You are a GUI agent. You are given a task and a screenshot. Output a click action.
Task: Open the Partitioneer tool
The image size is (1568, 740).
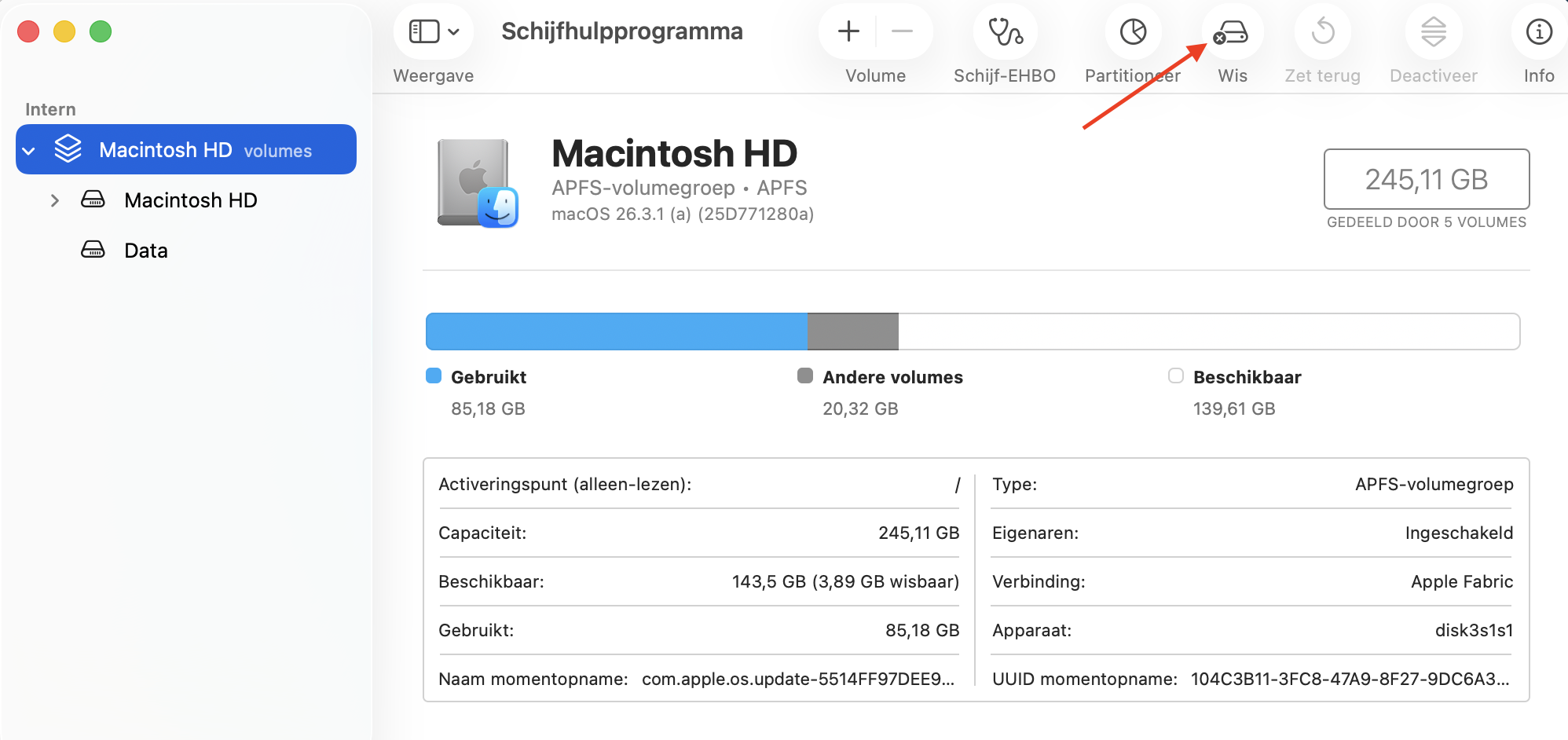(1131, 32)
